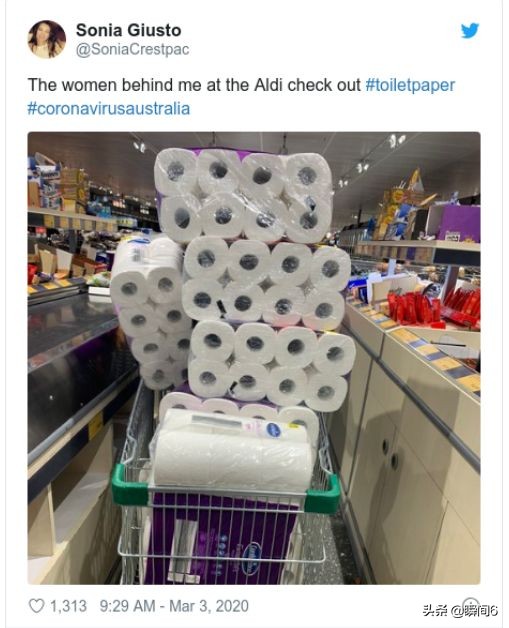The width and height of the screenshot is (509, 628).
Task: Click the side-stacked toilet paper pack on the left
Action: [x=149, y=313]
